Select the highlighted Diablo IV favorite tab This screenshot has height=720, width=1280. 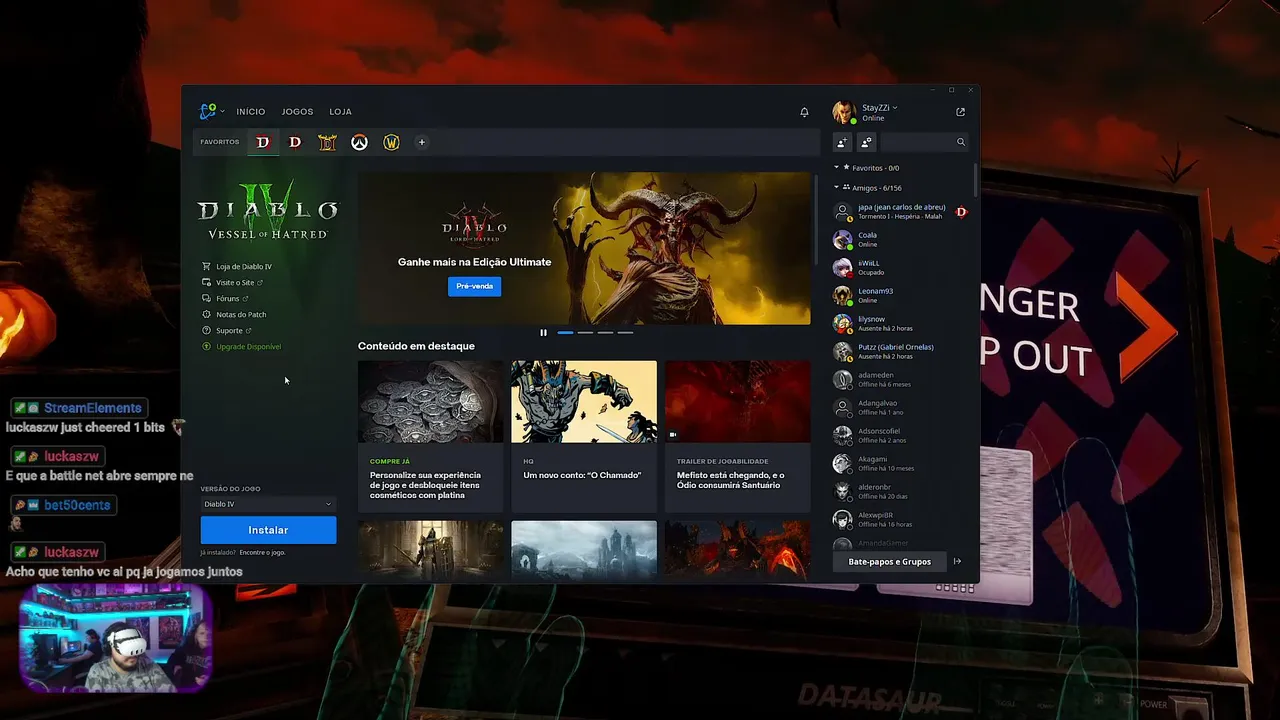(x=263, y=142)
